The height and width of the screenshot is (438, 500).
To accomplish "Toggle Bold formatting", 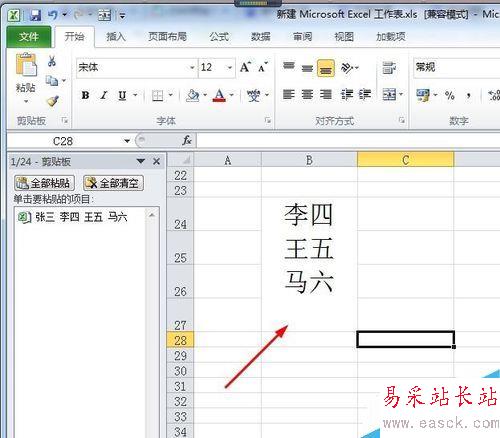I will (x=85, y=95).
